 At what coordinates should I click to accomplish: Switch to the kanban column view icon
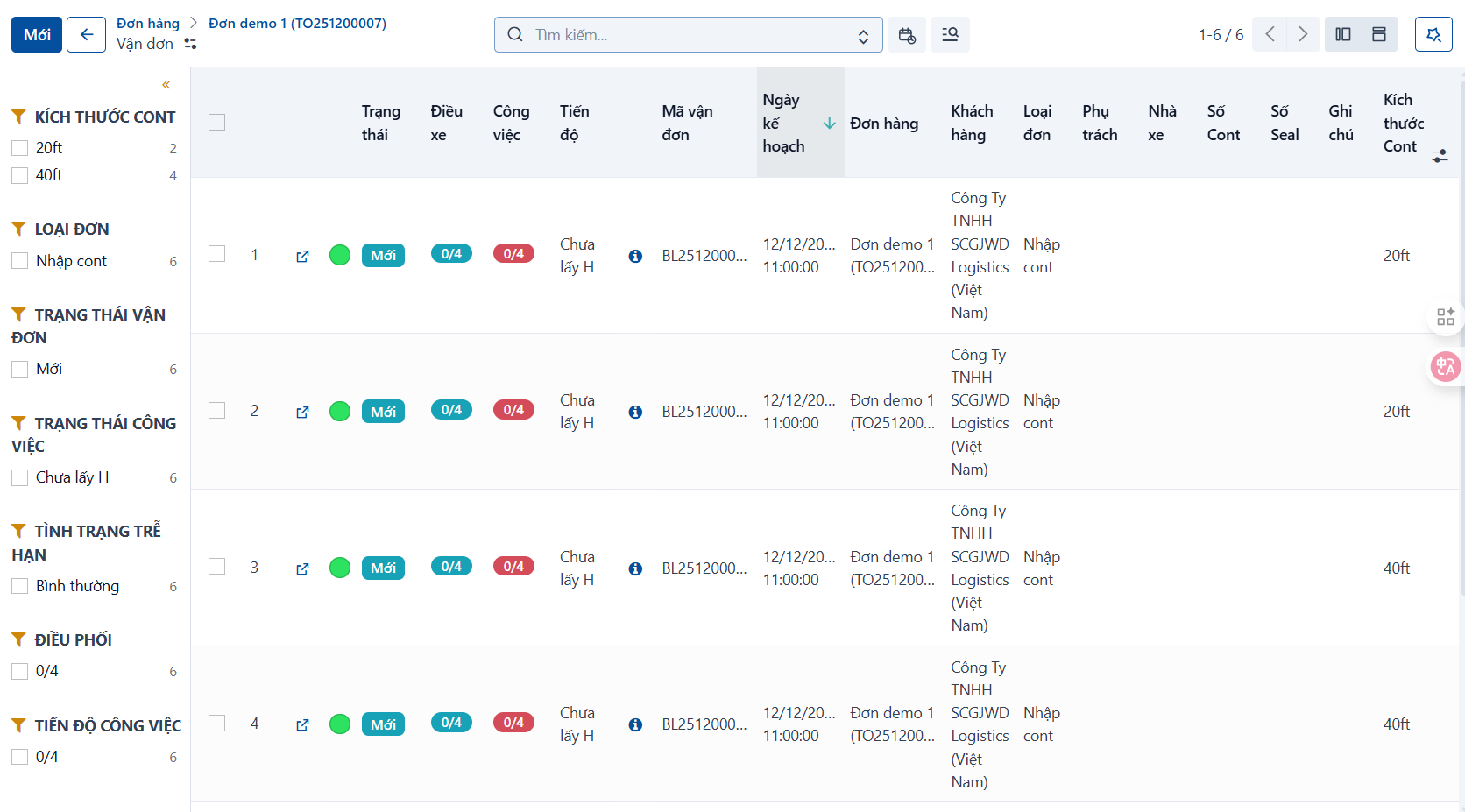pyautogui.click(x=1342, y=35)
